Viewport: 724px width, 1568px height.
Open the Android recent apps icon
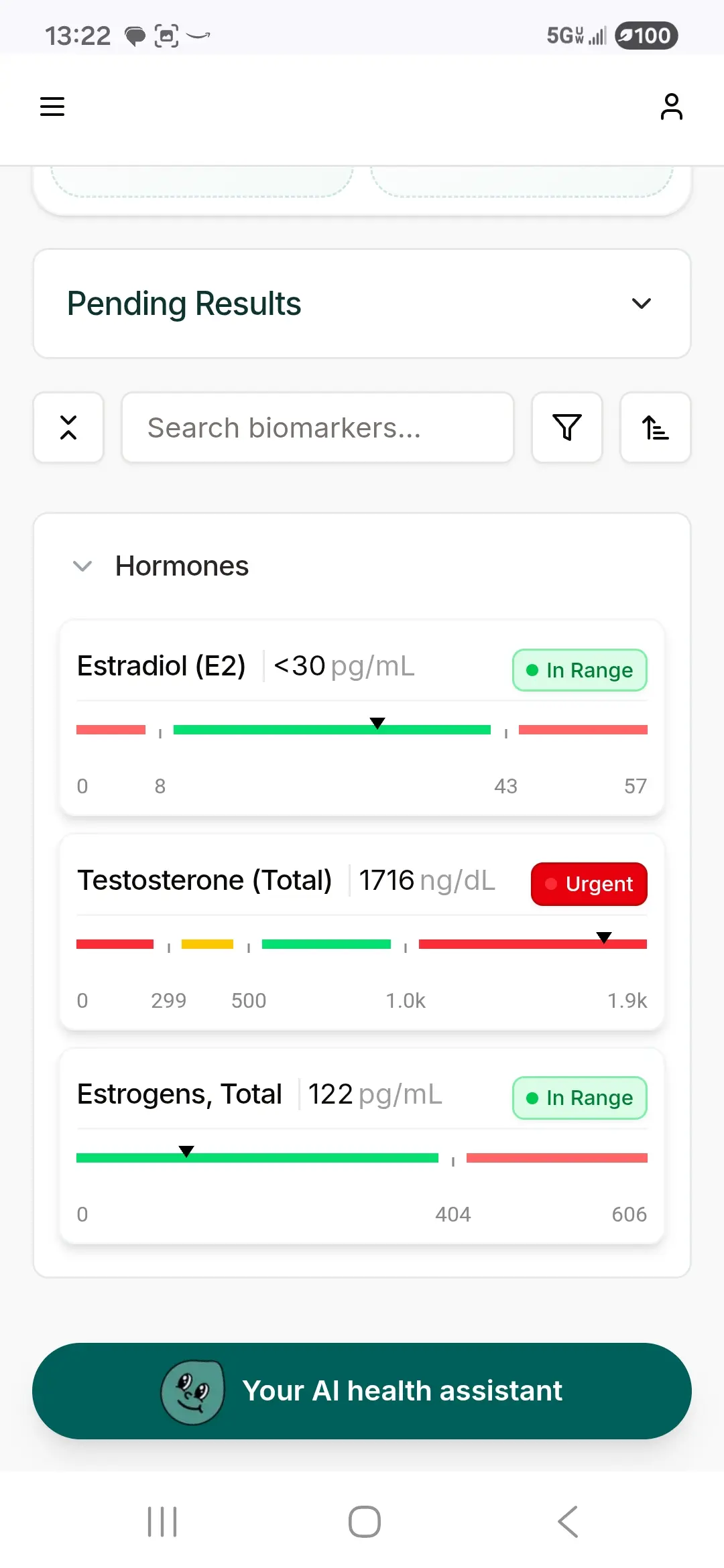click(162, 1521)
